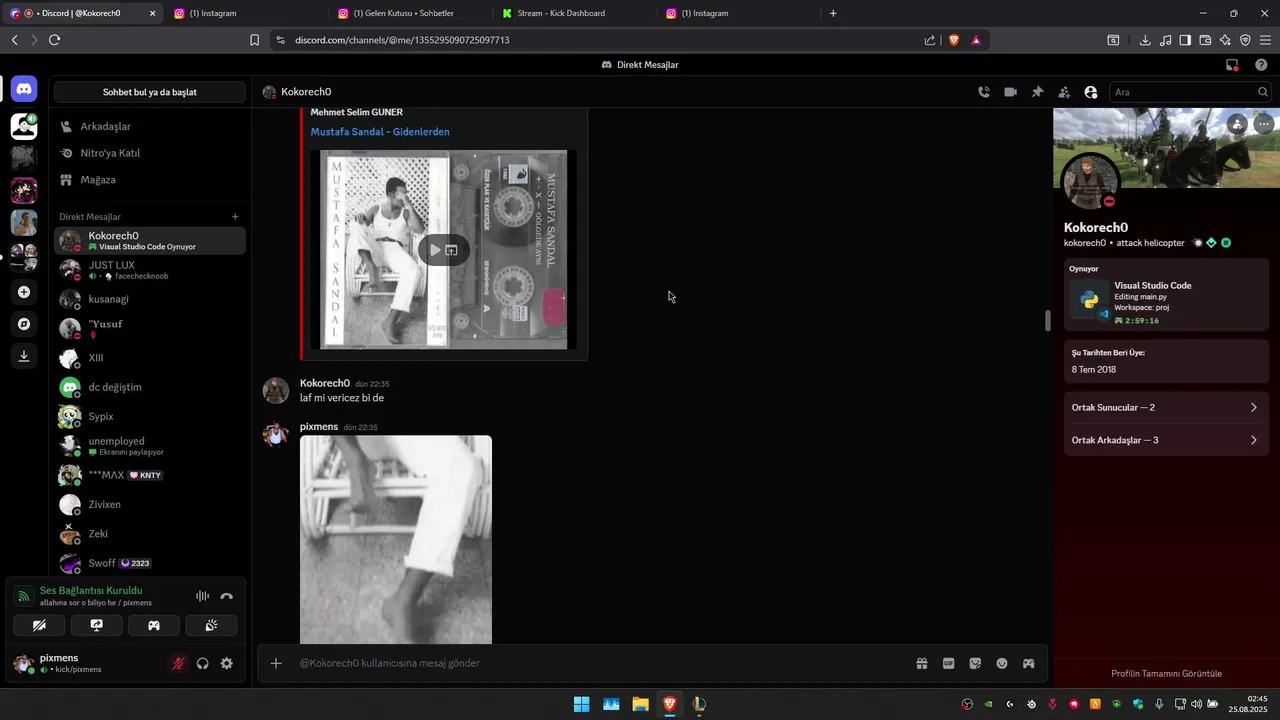1280x720 pixels.
Task: Open soundboard button
Action: click(x=211, y=625)
